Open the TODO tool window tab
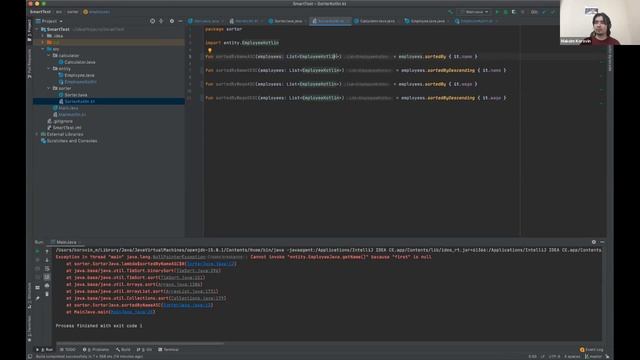This screenshot has height=360, width=640. click(68, 350)
